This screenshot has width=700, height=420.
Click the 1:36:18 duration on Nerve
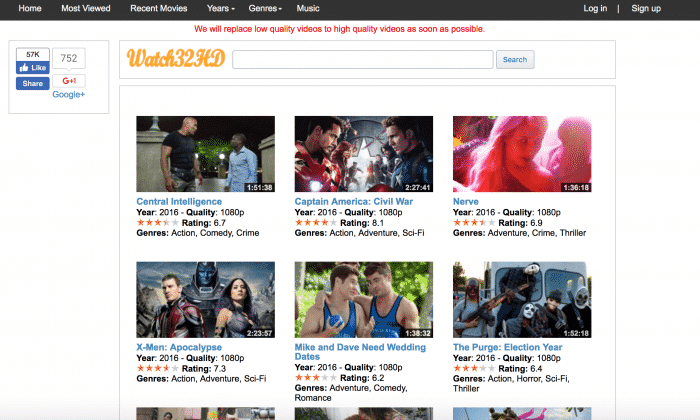point(576,187)
